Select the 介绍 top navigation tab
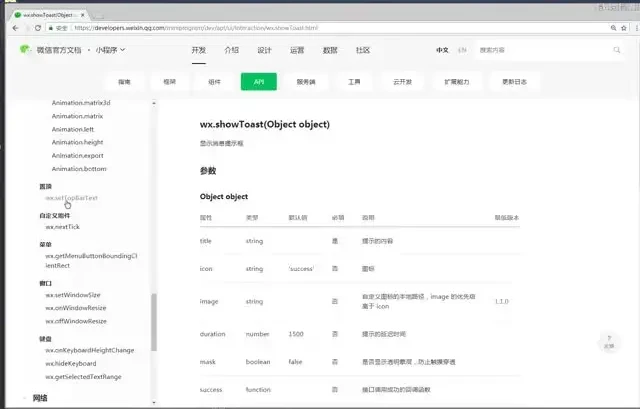 [231, 50]
